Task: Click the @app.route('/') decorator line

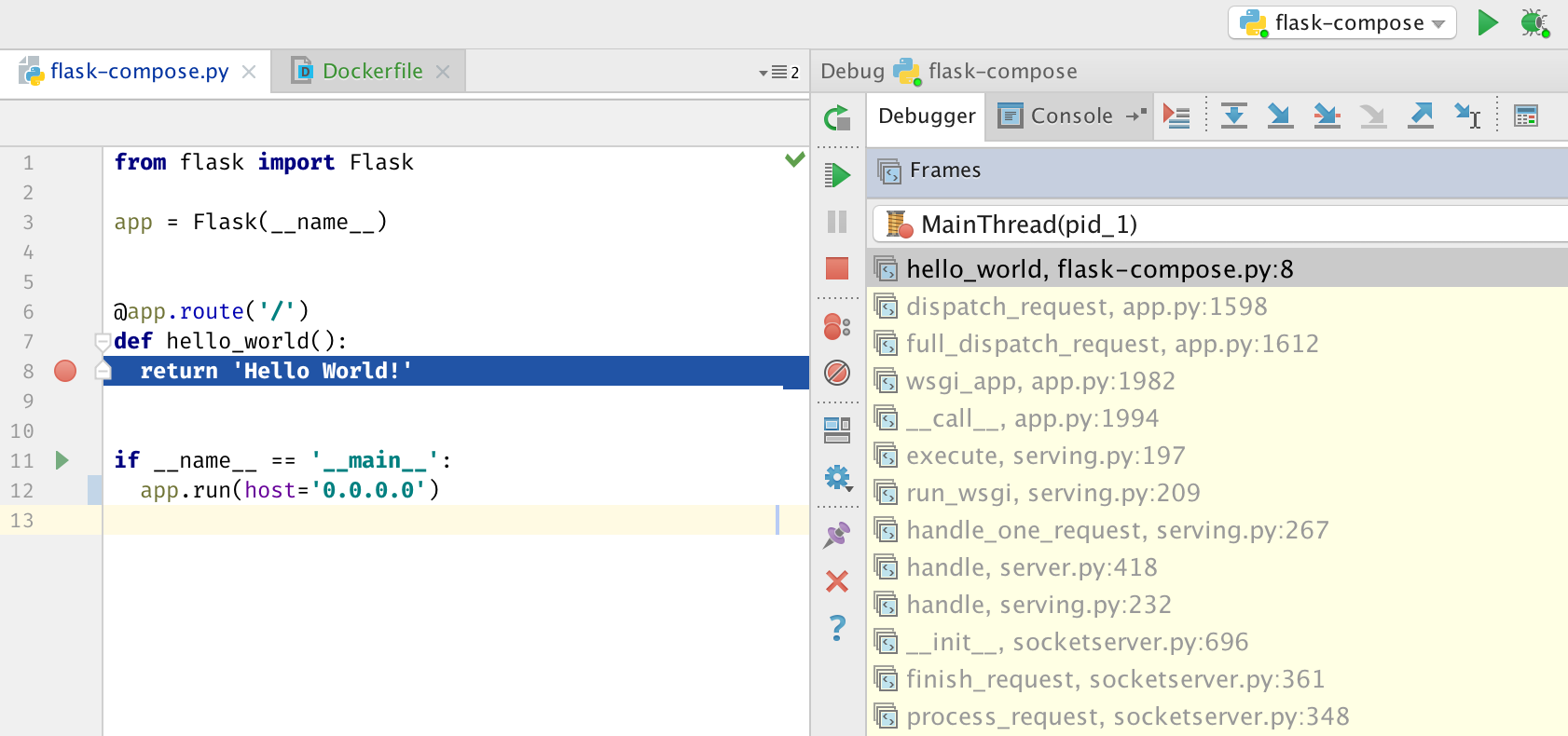Action: click(212, 311)
